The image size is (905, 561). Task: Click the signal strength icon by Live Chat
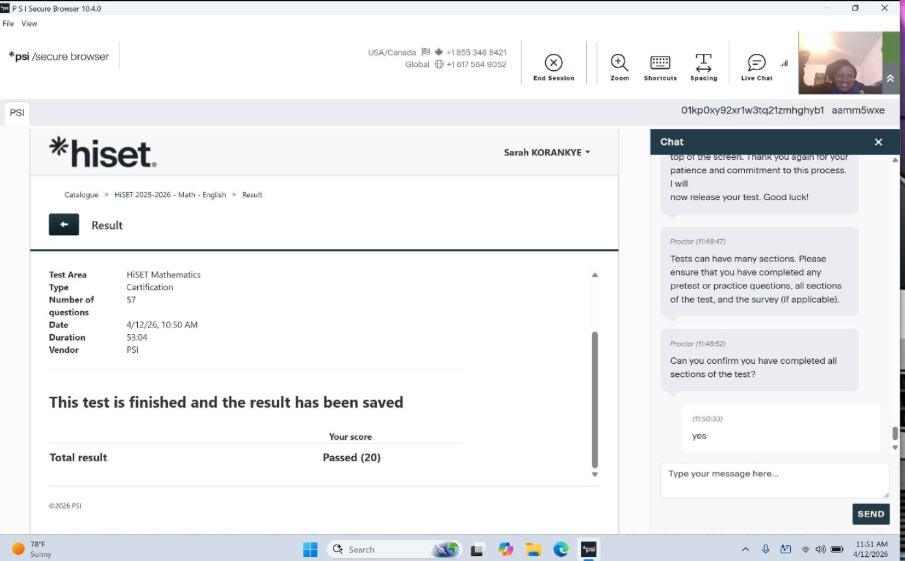point(784,63)
